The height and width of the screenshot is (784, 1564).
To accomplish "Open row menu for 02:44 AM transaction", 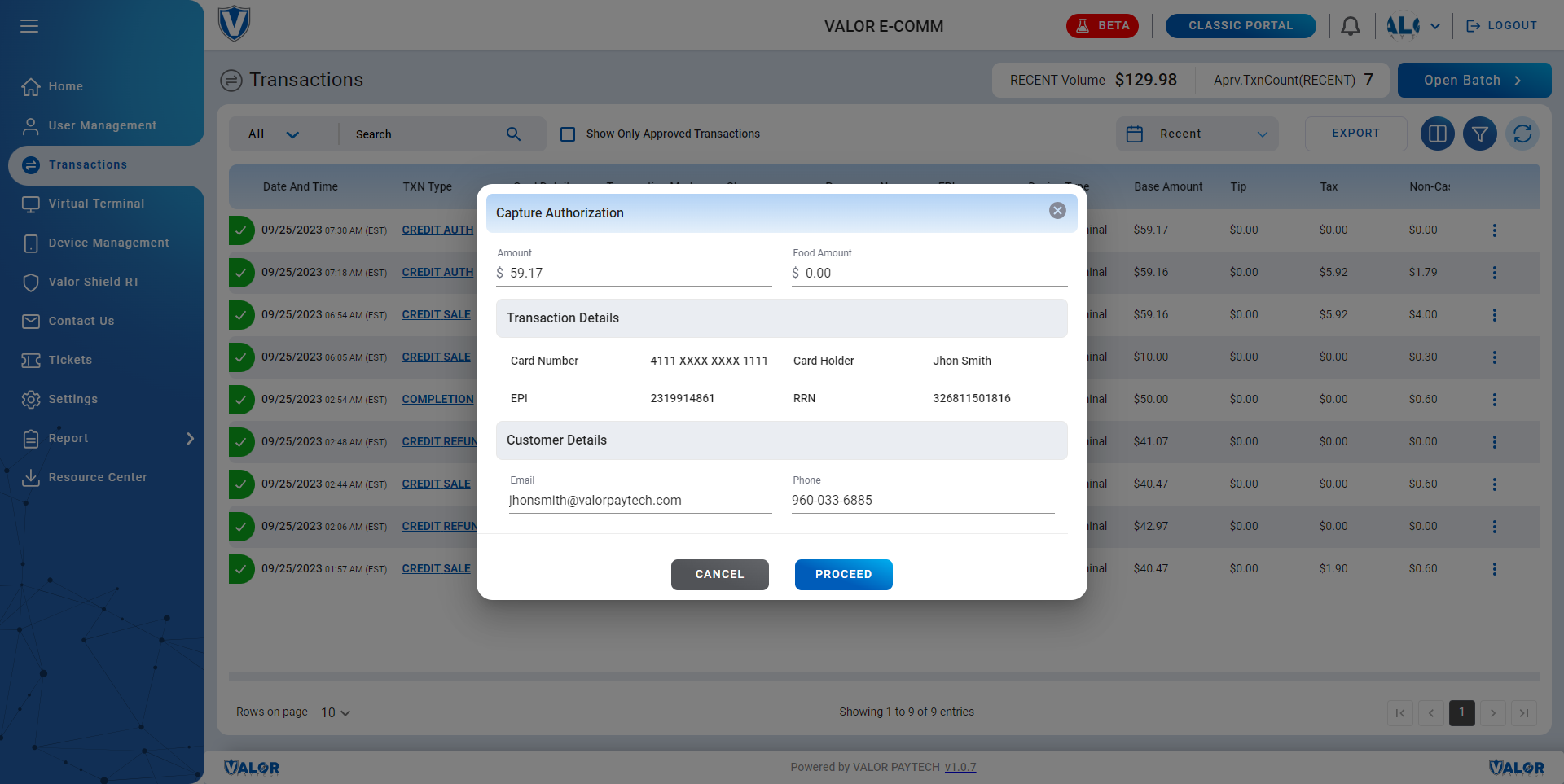I will (x=1495, y=484).
